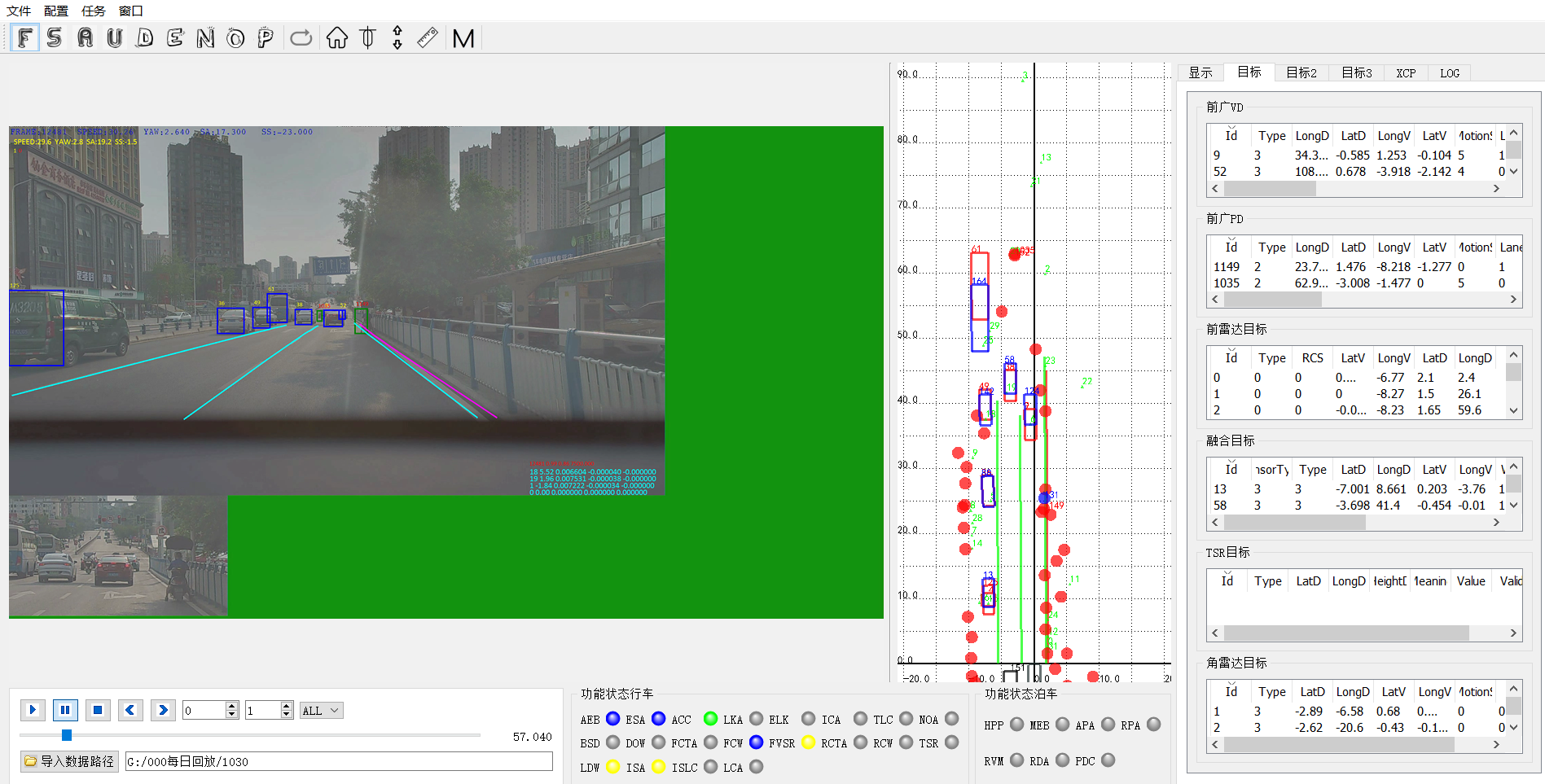This screenshot has width=1545, height=784.
Task: Open the 文件 menu
Action: tap(19, 11)
